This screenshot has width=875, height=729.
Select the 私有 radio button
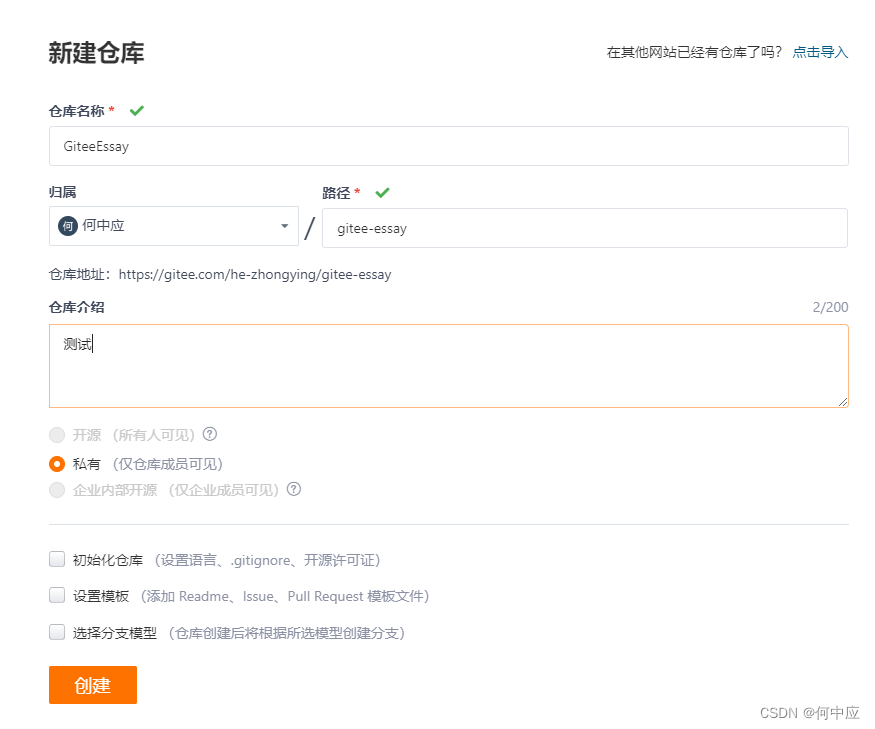57,463
